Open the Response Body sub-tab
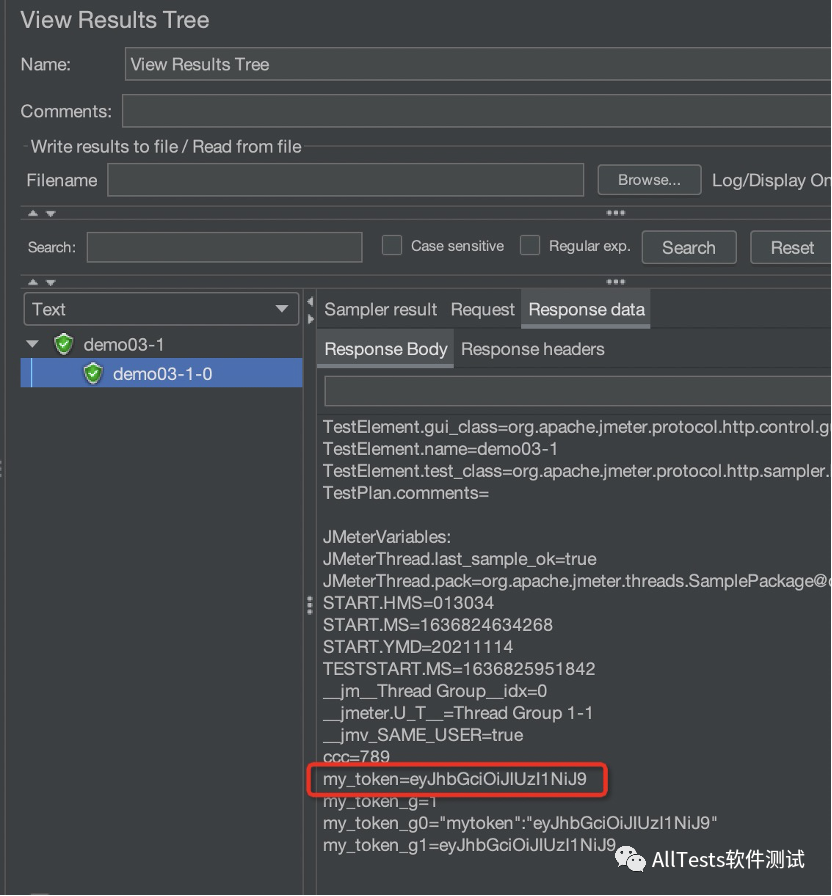The image size is (832, 896). coord(386,349)
